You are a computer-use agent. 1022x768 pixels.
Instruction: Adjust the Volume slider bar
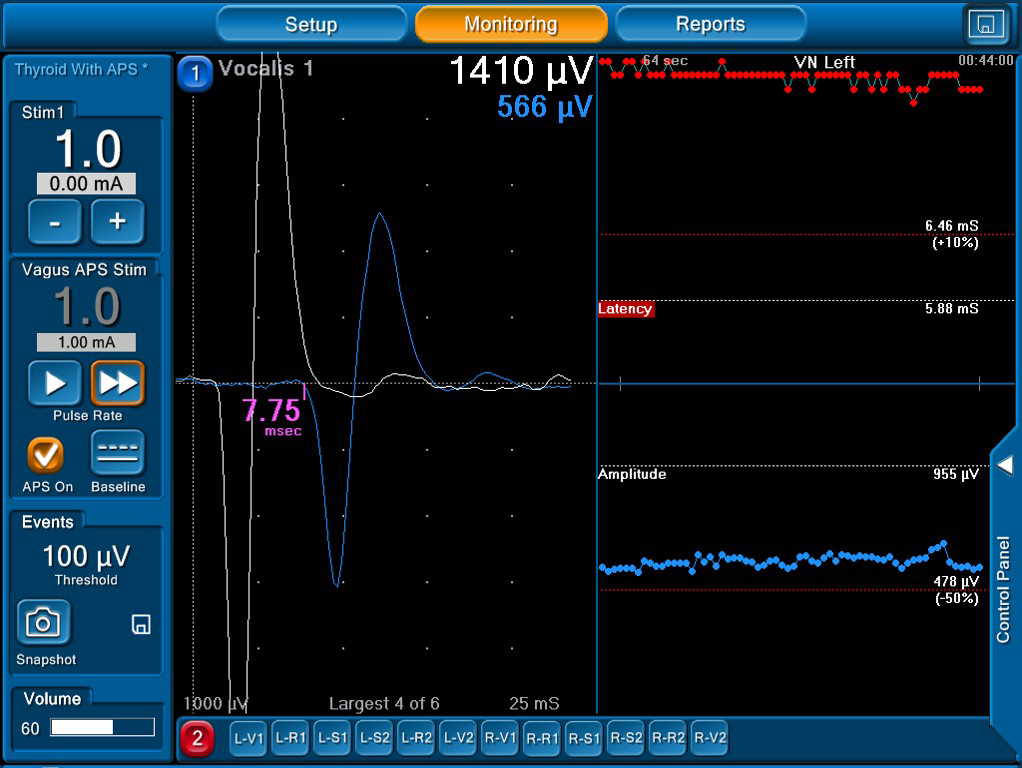click(x=102, y=728)
